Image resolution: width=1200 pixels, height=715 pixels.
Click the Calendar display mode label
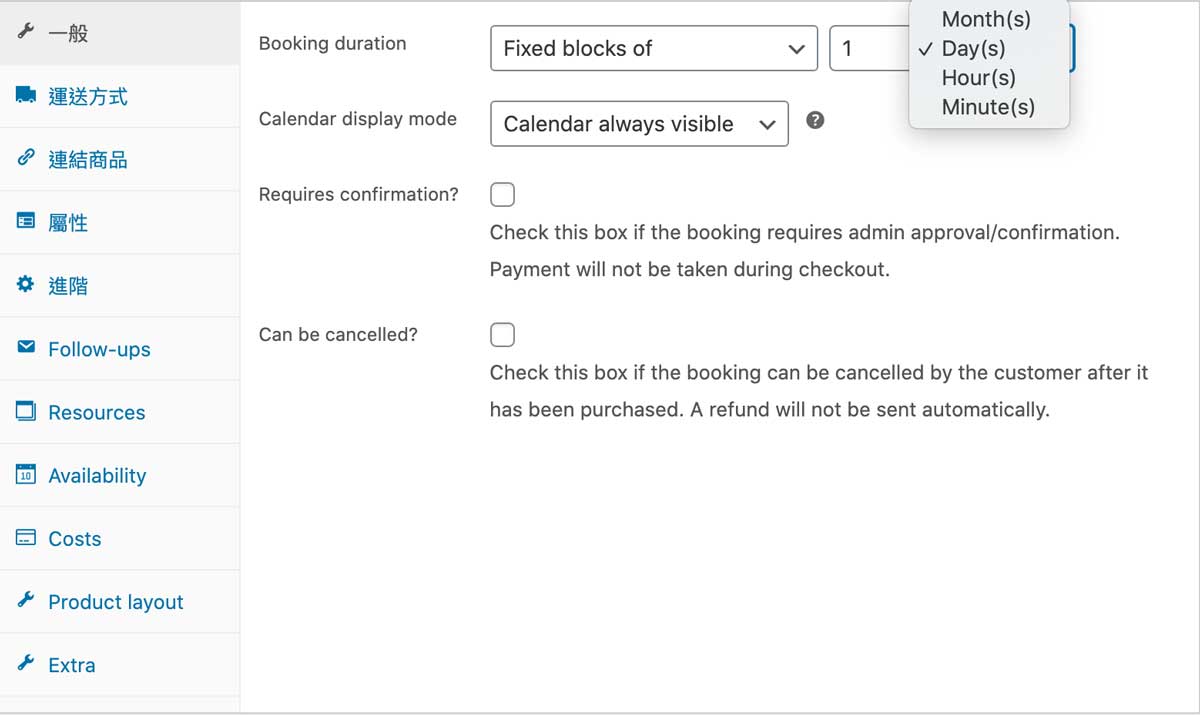(x=357, y=118)
